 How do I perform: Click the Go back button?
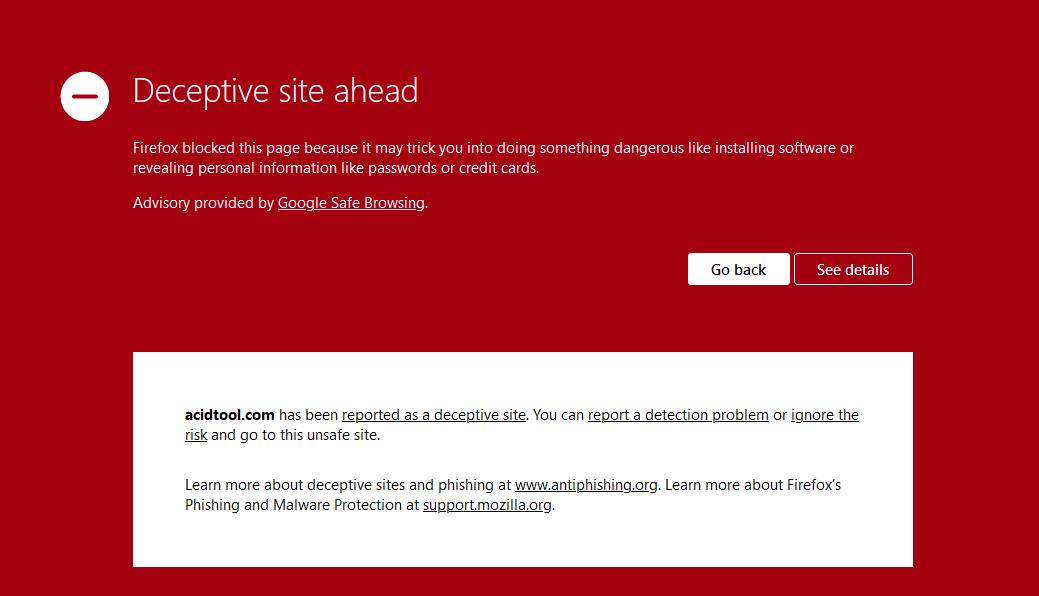738,269
